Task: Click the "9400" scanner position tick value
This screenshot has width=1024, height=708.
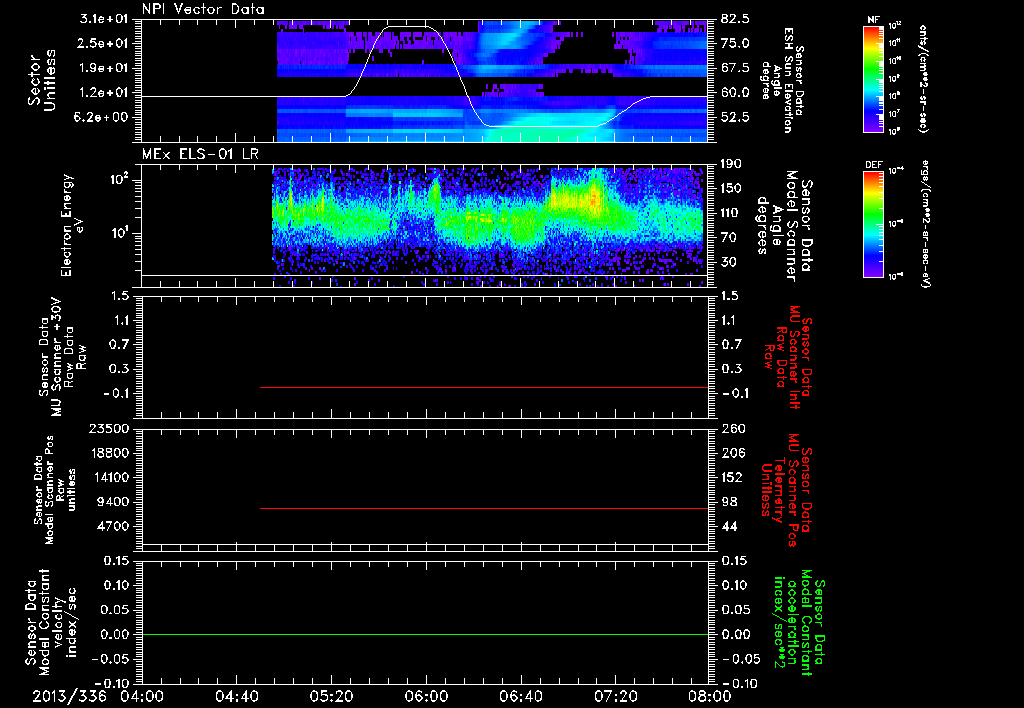Action: pyautogui.click(x=114, y=502)
